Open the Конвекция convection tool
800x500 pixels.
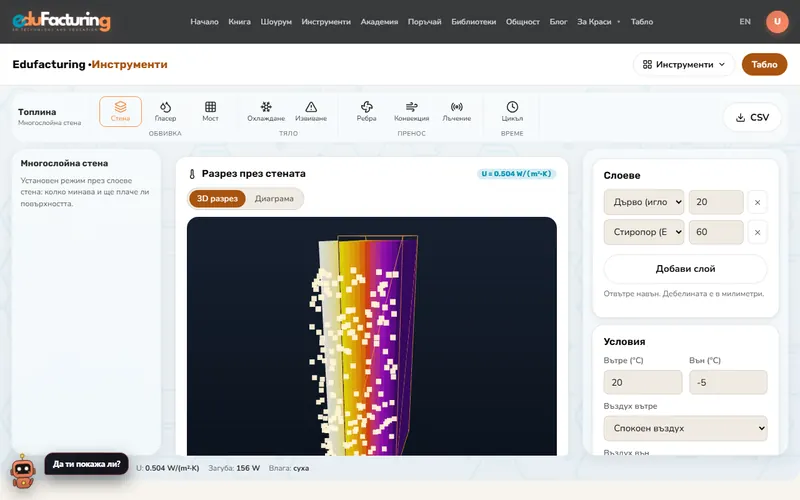click(411, 111)
